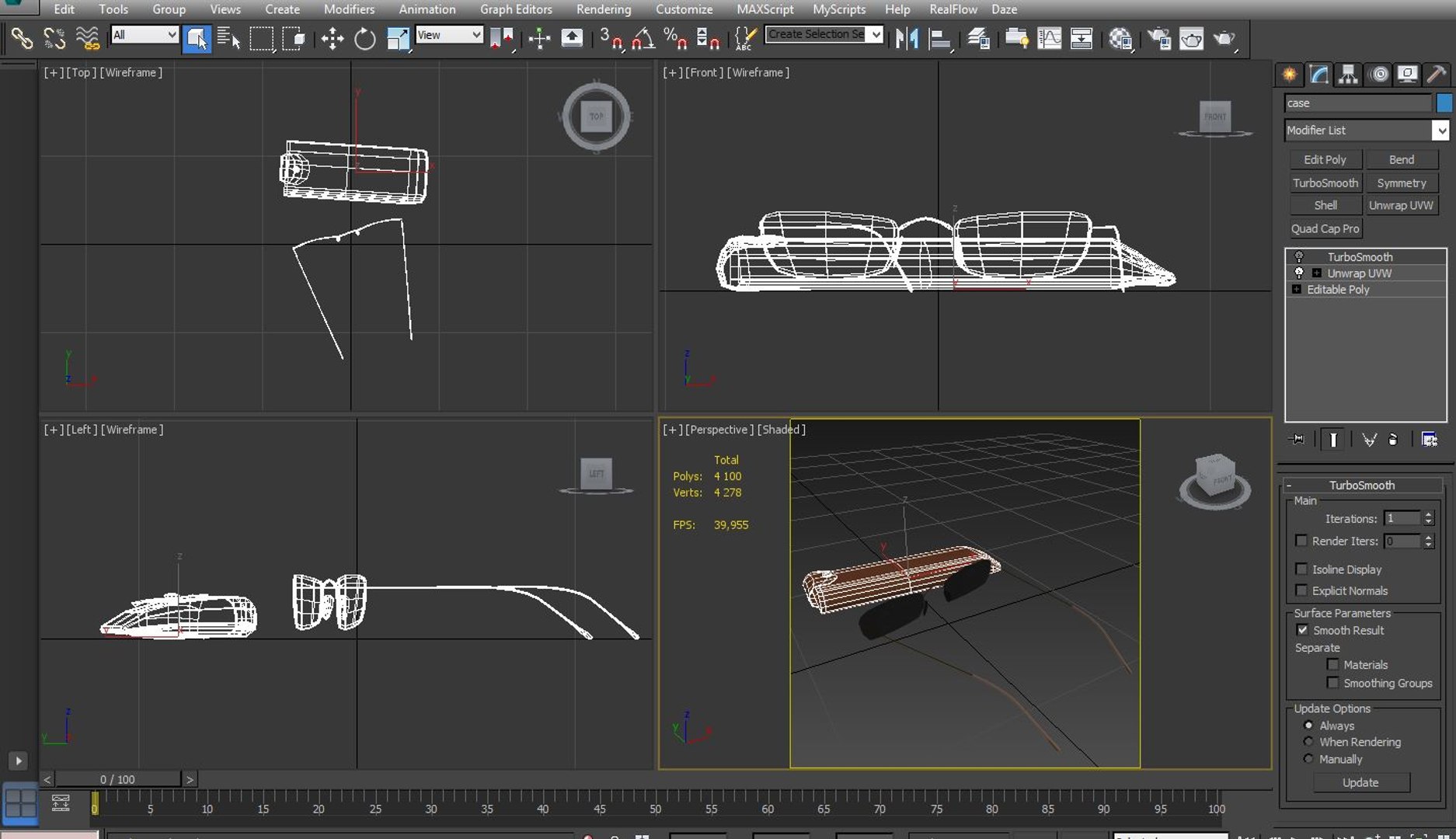This screenshot has width=1456, height=839.
Task: Select the When Rendering update option
Action: [x=1308, y=742]
